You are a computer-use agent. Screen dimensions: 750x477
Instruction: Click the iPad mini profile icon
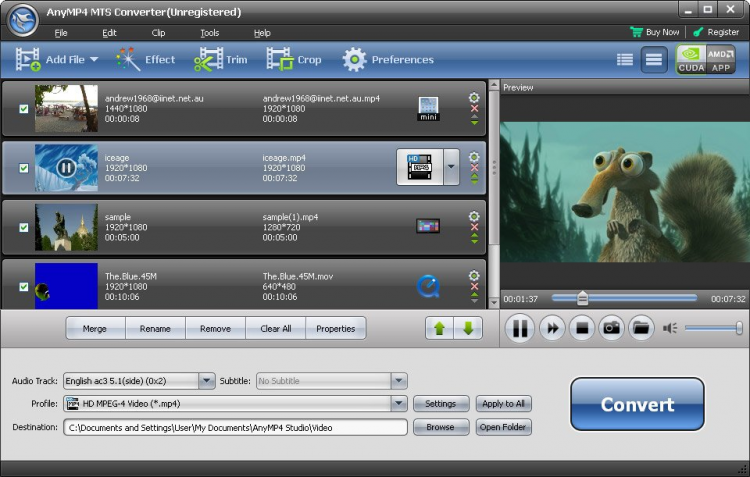[x=428, y=109]
